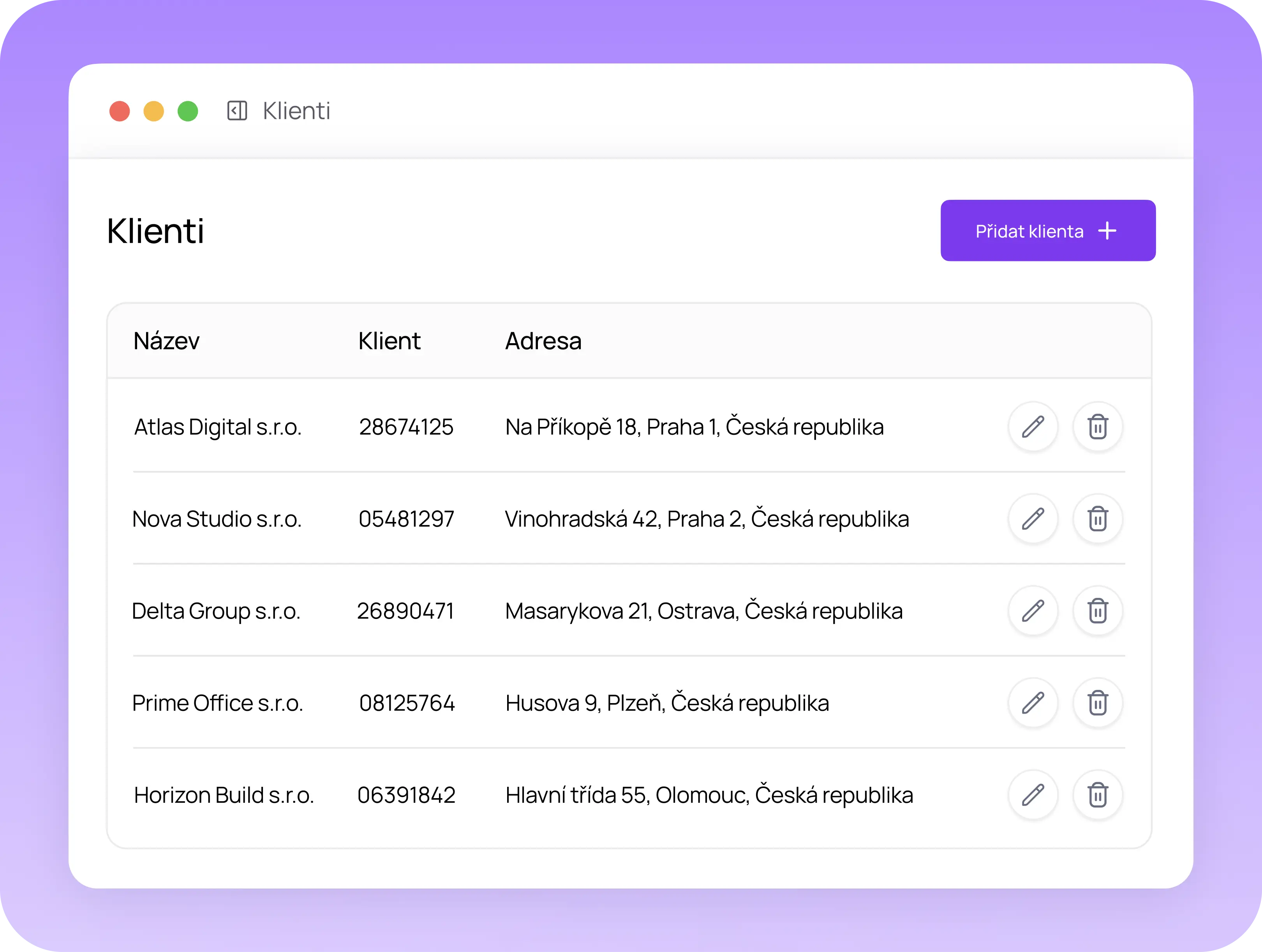Delete the Nova Studio s.r.o. row
The width and height of the screenshot is (1262, 952).
coord(1097,519)
